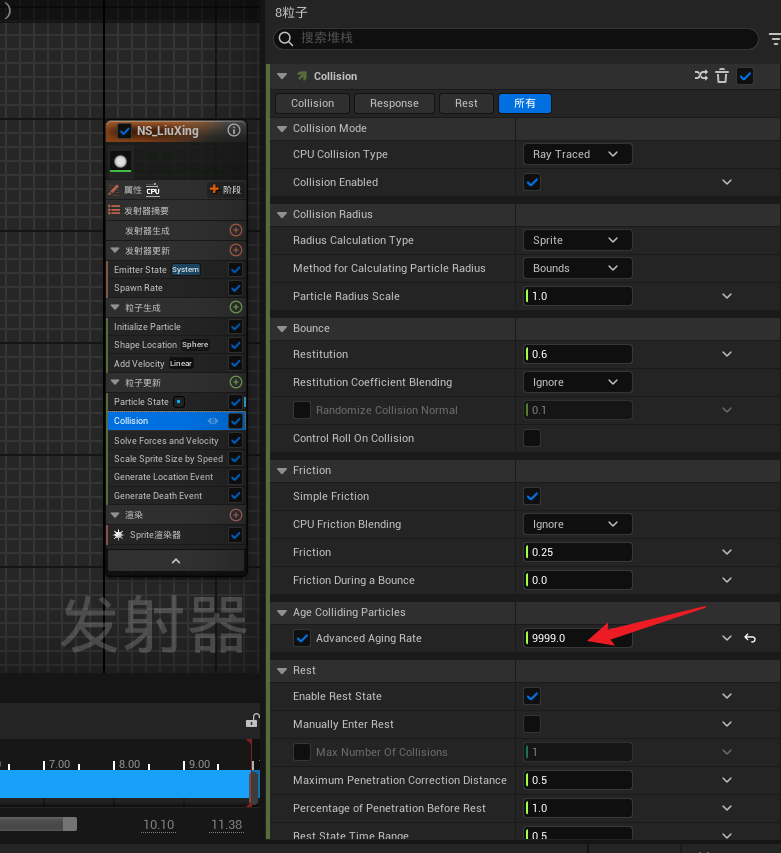This screenshot has width=781, height=853.
Task: Click the Advanced Aging Rate value field
Action: [x=578, y=638]
